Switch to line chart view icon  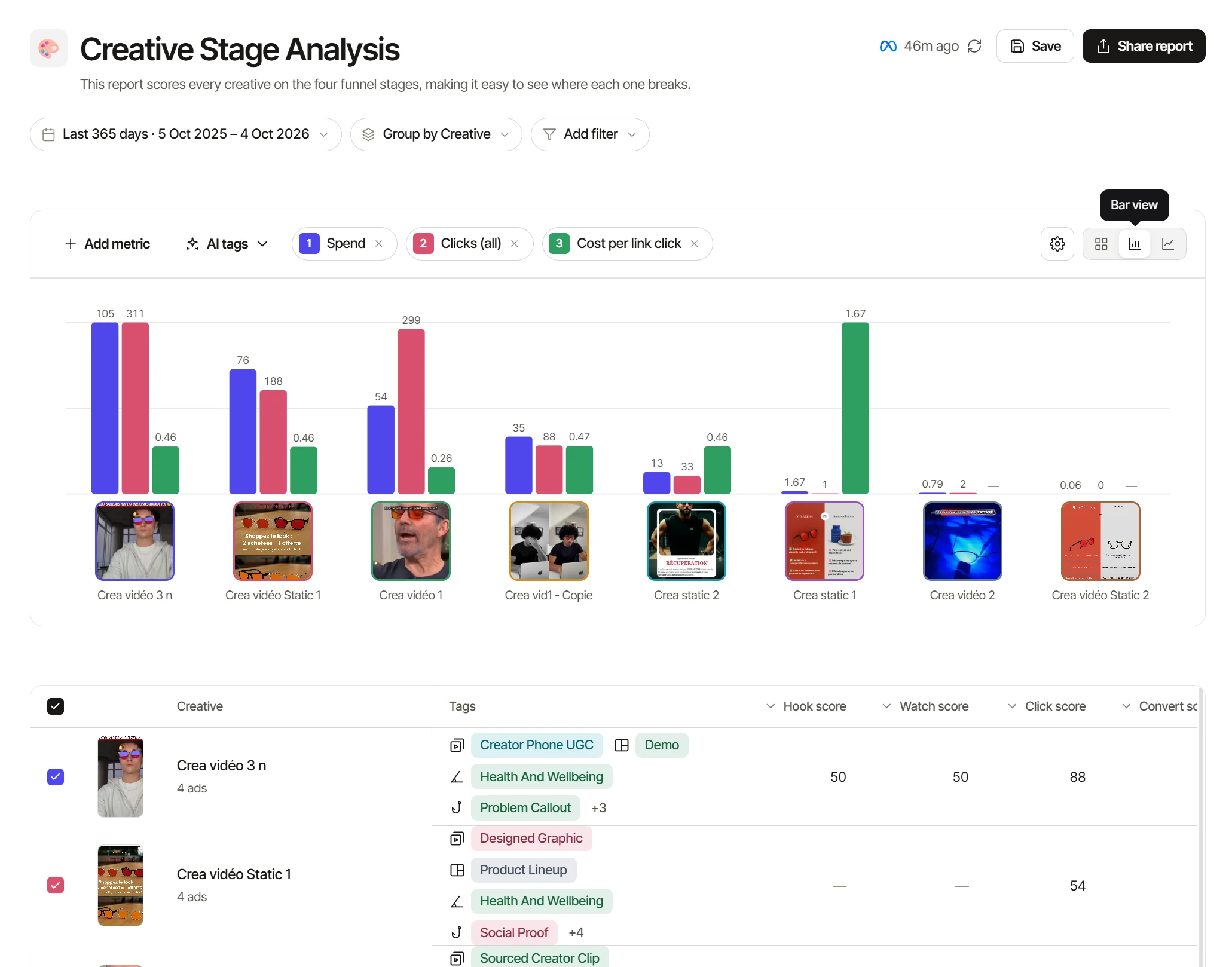(1168, 244)
